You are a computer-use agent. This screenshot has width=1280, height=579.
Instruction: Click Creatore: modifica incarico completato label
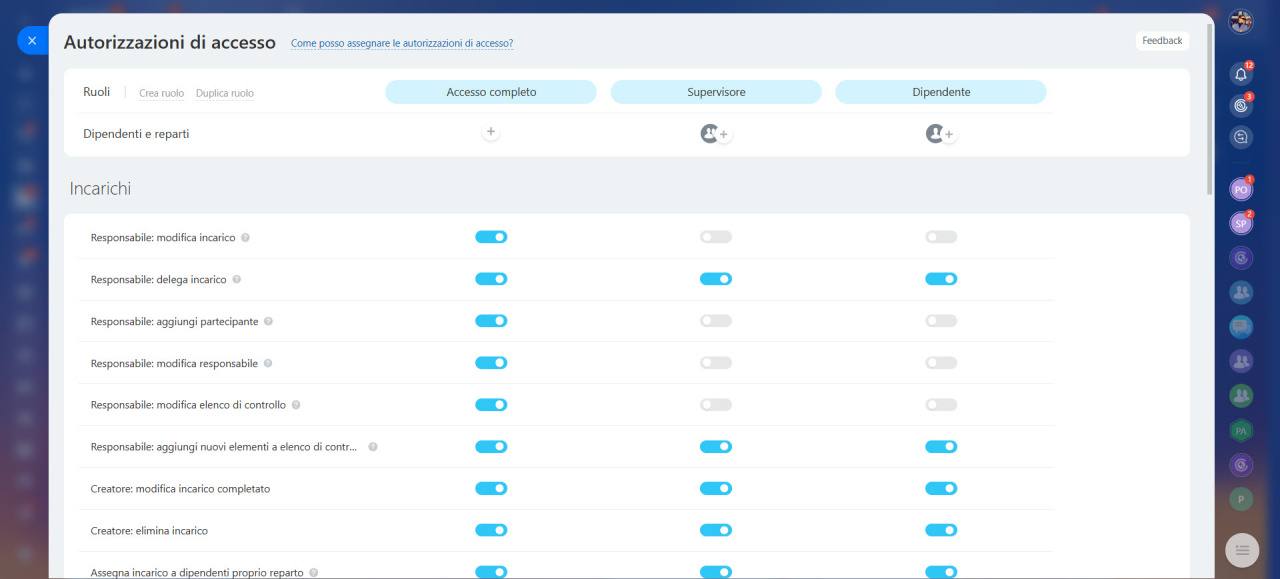[180, 489]
